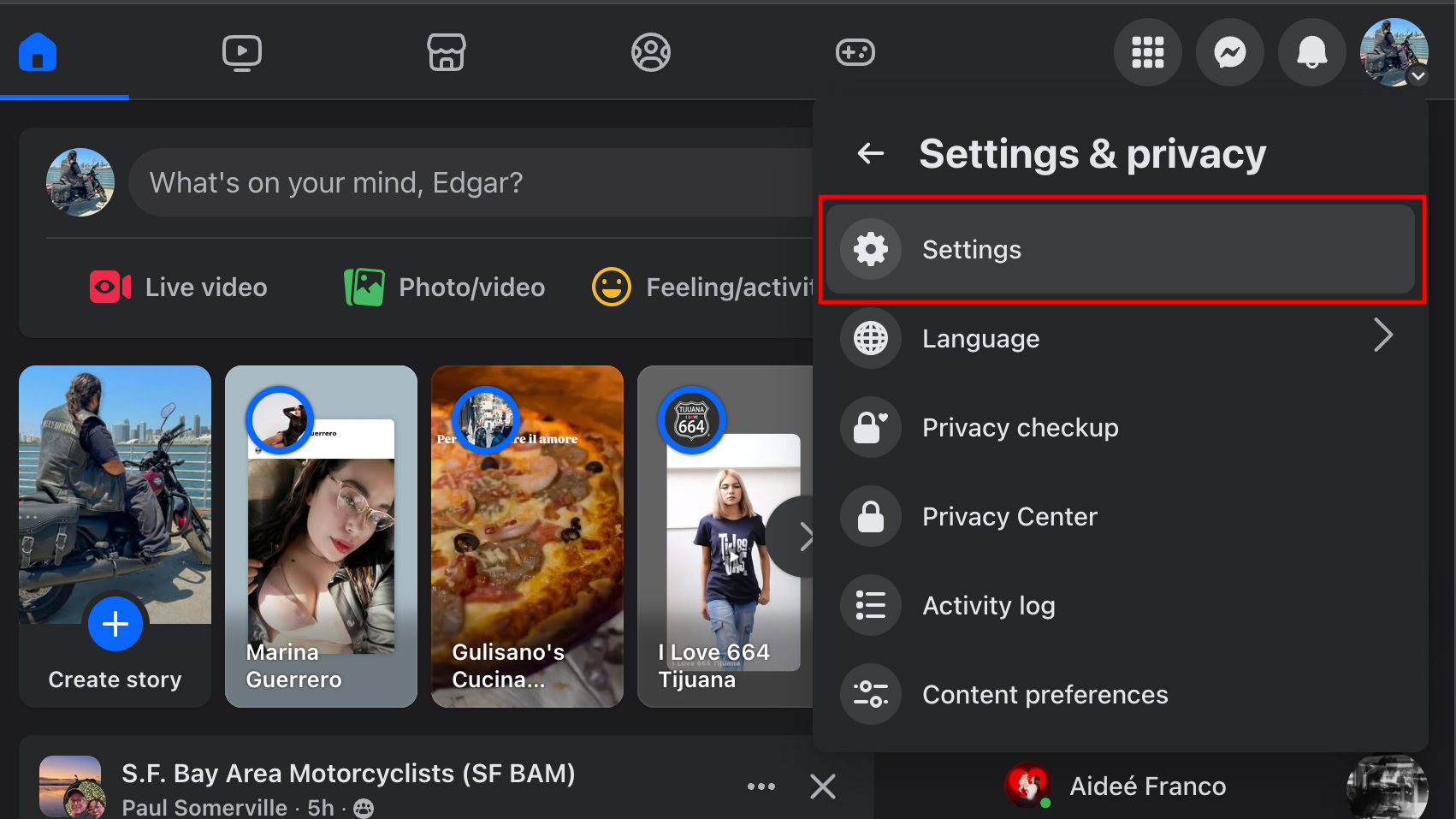Click the yellow Feeling/activity smiley icon
The width and height of the screenshot is (1456, 819).
pyautogui.click(x=612, y=287)
